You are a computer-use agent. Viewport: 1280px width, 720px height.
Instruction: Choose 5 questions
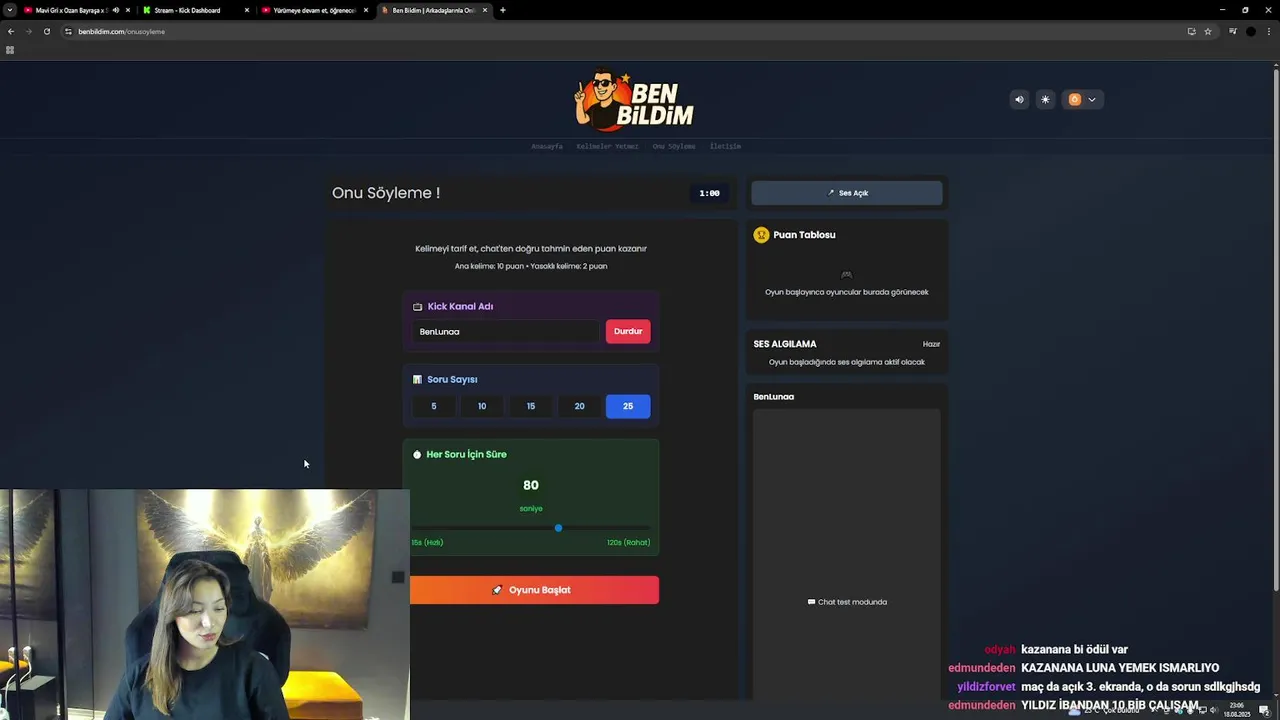coord(434,406)
